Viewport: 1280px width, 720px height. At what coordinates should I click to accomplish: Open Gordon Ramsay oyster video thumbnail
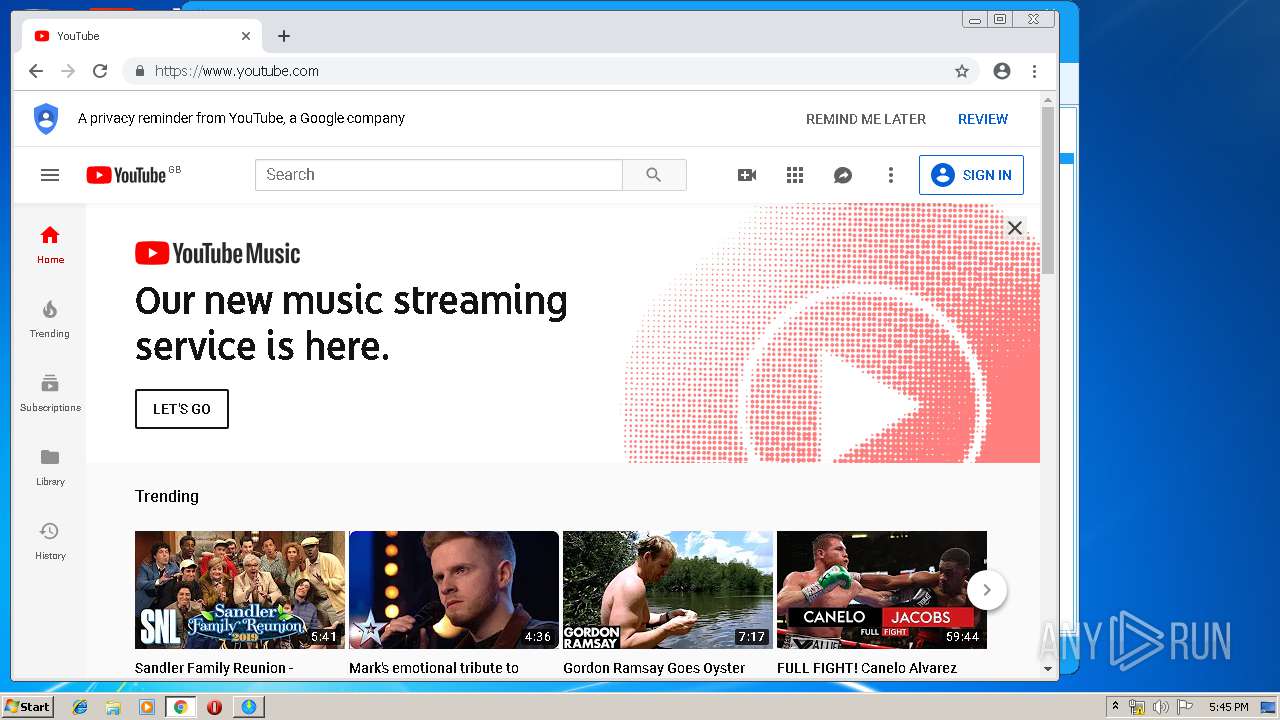point(668,590)
